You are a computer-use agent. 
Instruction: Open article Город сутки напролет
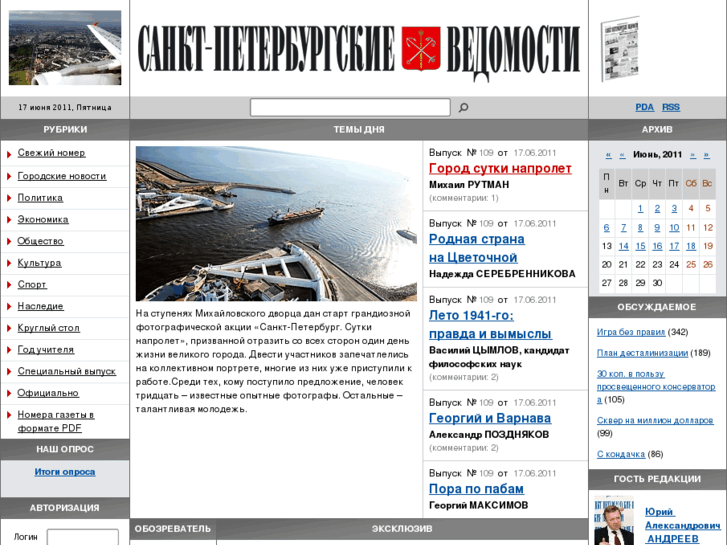(x=500, y=168)
